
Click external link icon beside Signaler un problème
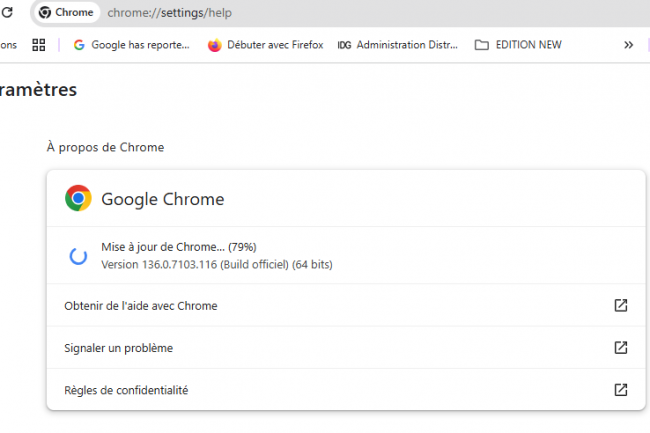620,347
